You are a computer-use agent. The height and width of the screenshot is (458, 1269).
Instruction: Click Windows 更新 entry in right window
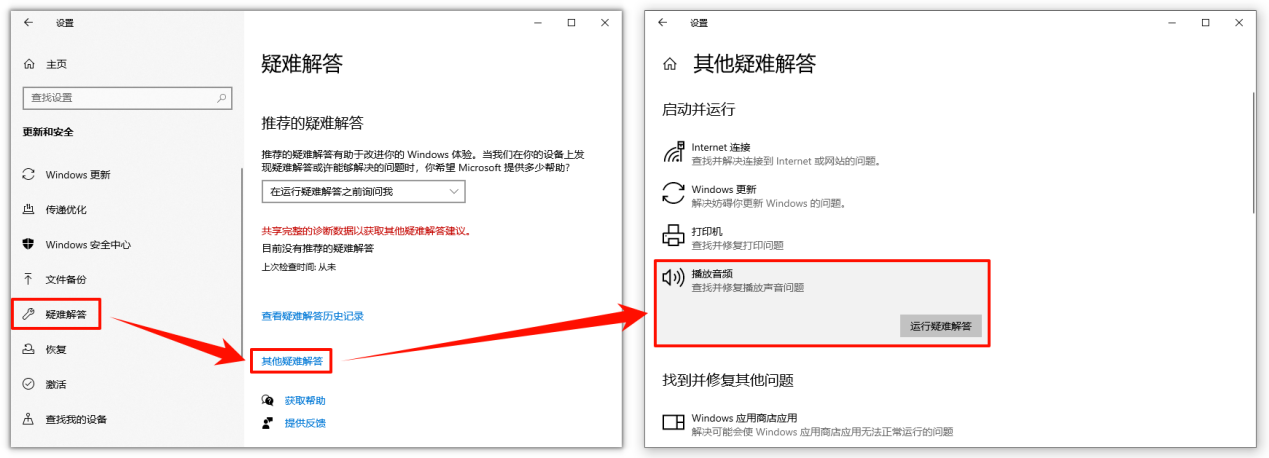(x=769, y=195)
